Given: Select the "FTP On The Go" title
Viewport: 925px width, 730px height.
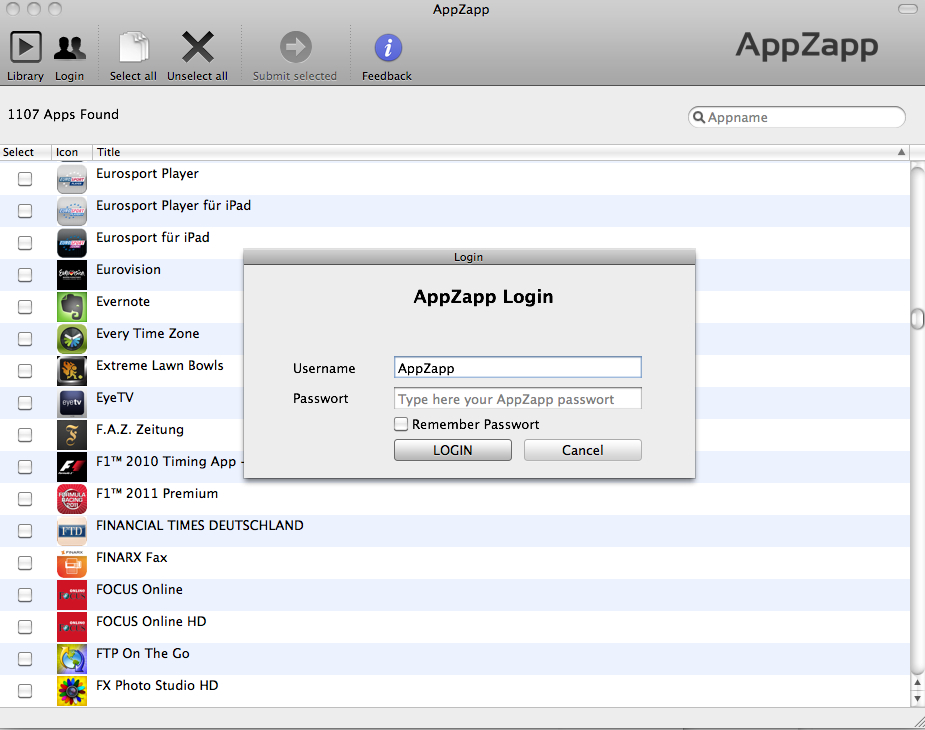Looking at the screenshot, I should pyautogui.click(x=143, y=653).
